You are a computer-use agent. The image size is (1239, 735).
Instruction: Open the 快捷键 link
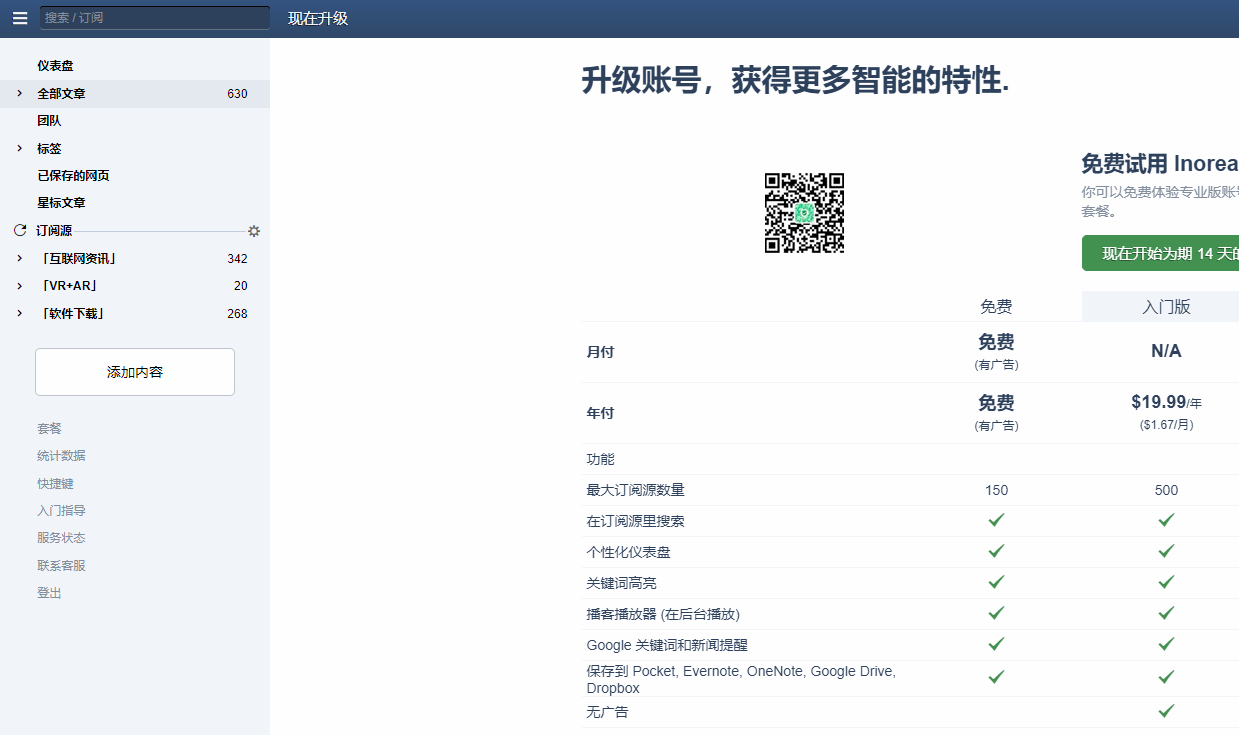point(55,484)
